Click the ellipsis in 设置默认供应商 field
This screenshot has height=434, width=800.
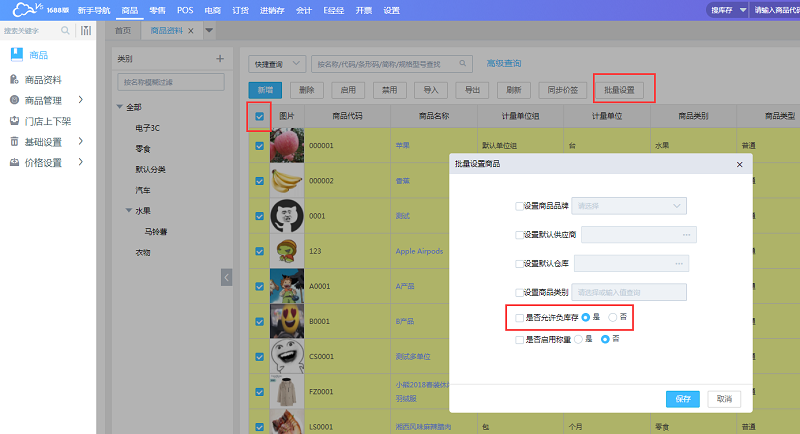pos(686,235)
